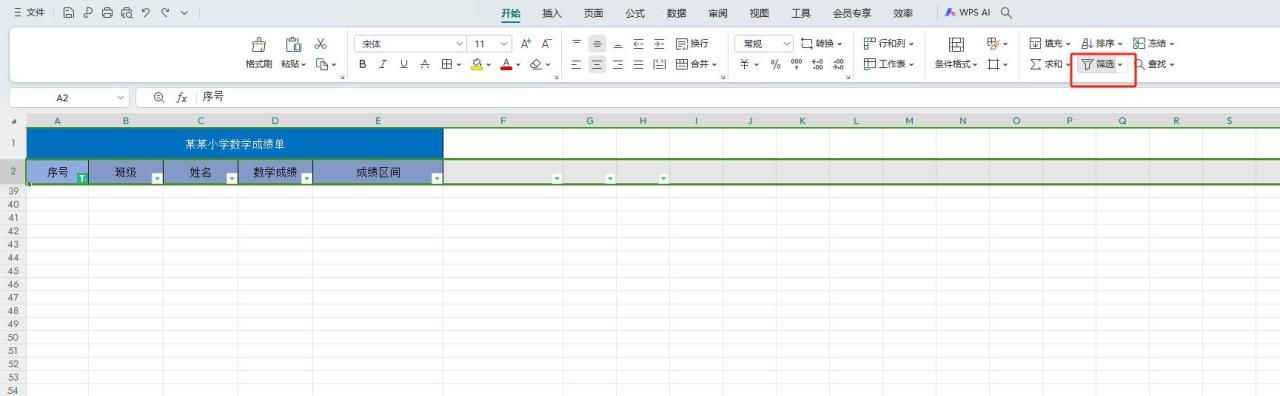Screen dimensions: 1280x396
Task: Click the Save icon in quick access toolbar
Action: click(69, 13)
